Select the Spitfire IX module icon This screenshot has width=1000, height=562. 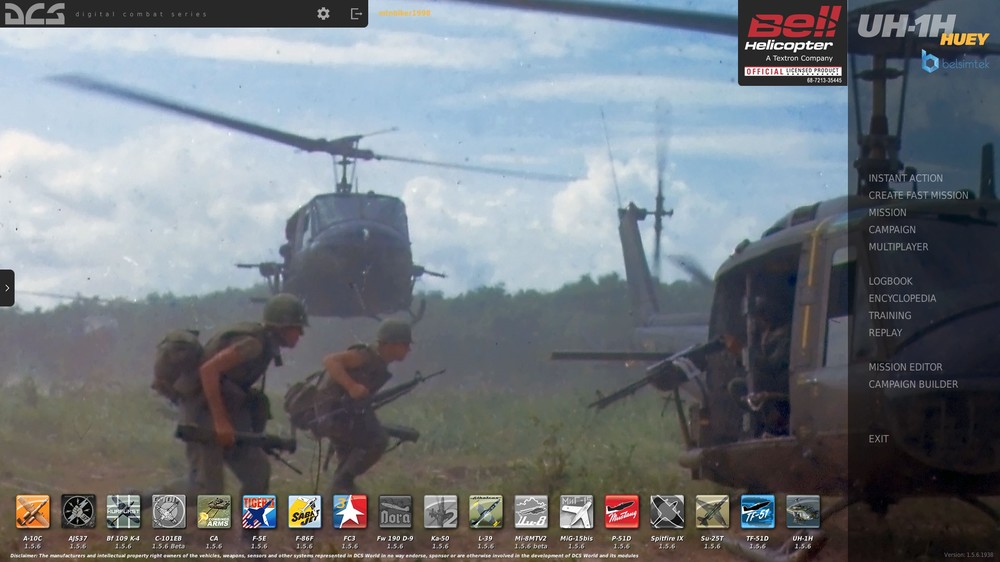click(x=666, y=512)
